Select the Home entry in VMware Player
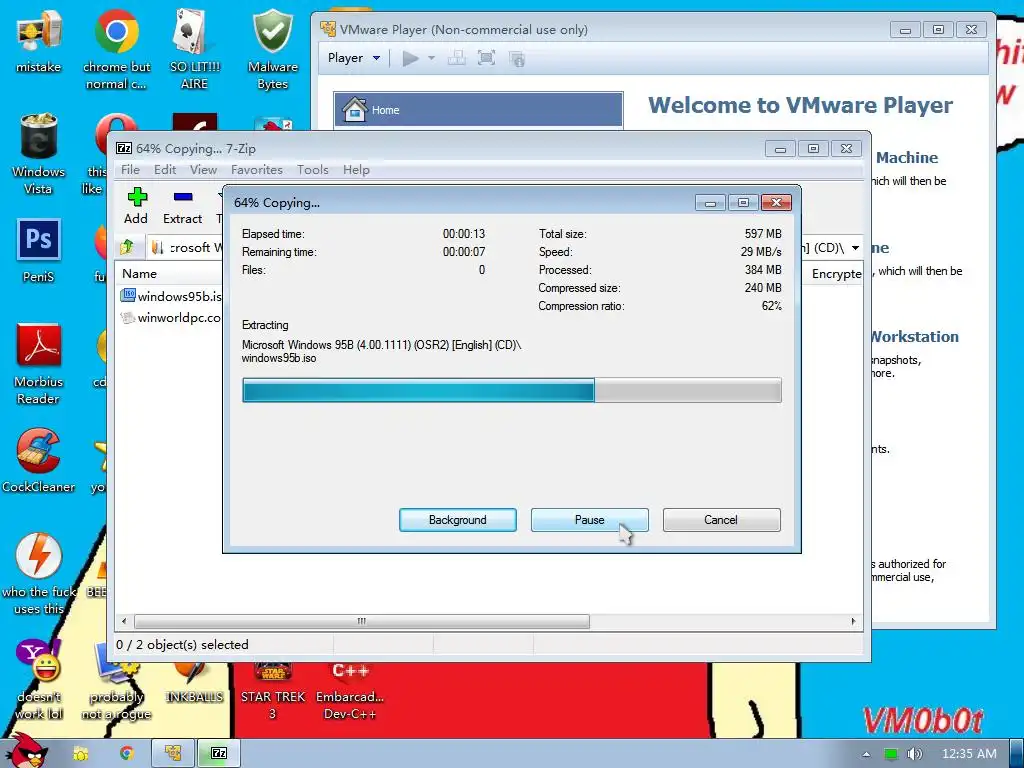 pos(478,109)
